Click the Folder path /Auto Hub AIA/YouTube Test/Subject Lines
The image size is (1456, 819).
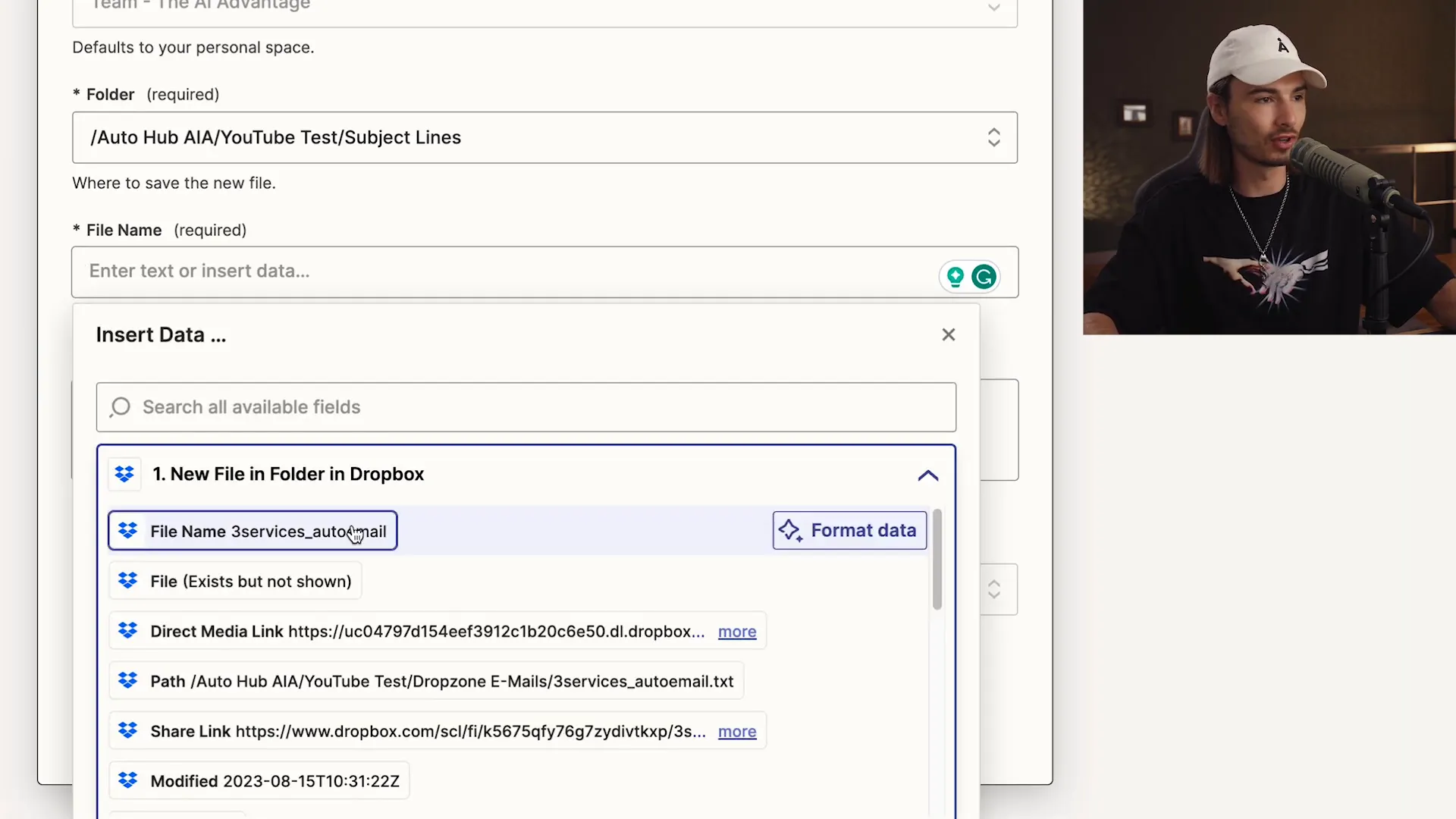275,137
